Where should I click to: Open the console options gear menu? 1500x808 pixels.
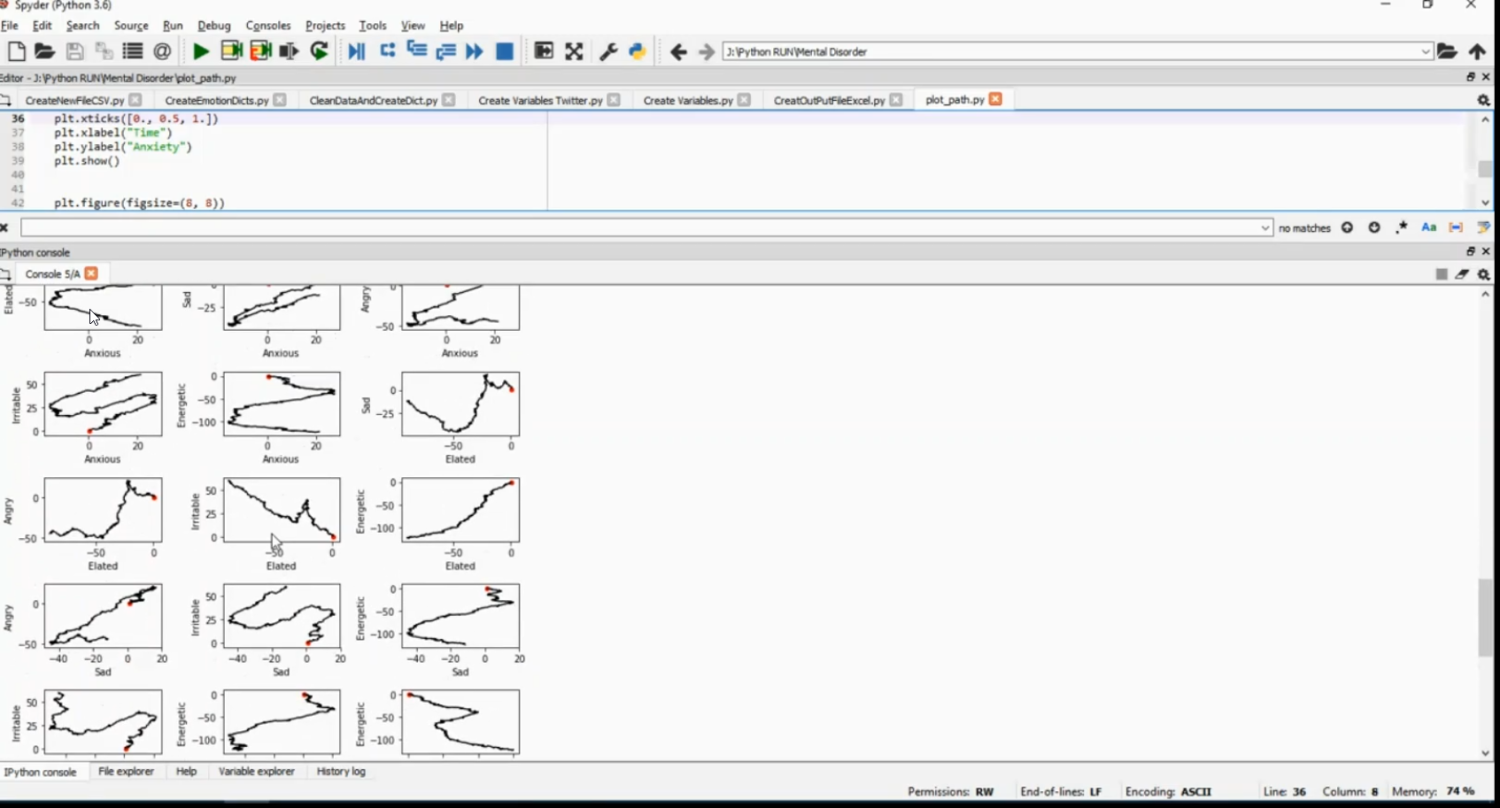tap(1484, 274)
